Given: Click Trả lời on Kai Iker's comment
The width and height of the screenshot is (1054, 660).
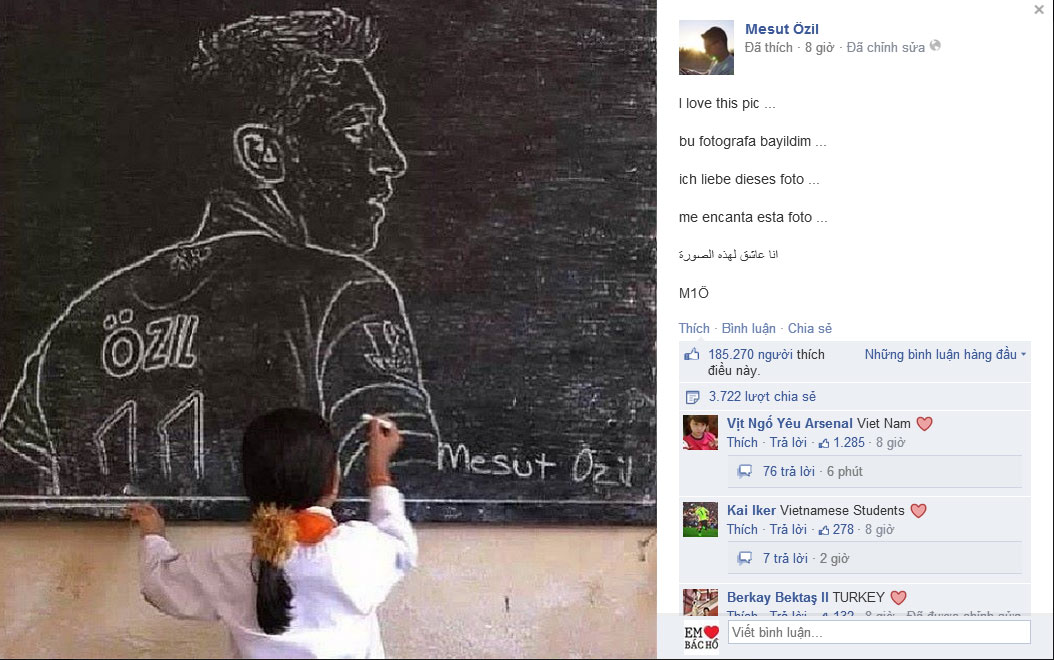Looking at the screenshot, I should click(x=788, y=529).
